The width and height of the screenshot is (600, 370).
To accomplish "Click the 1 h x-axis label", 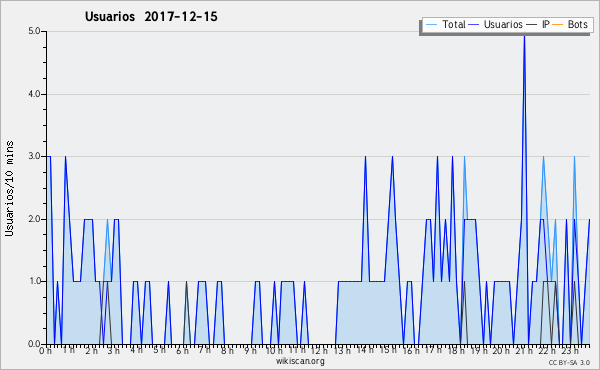I will coord(69,350).
